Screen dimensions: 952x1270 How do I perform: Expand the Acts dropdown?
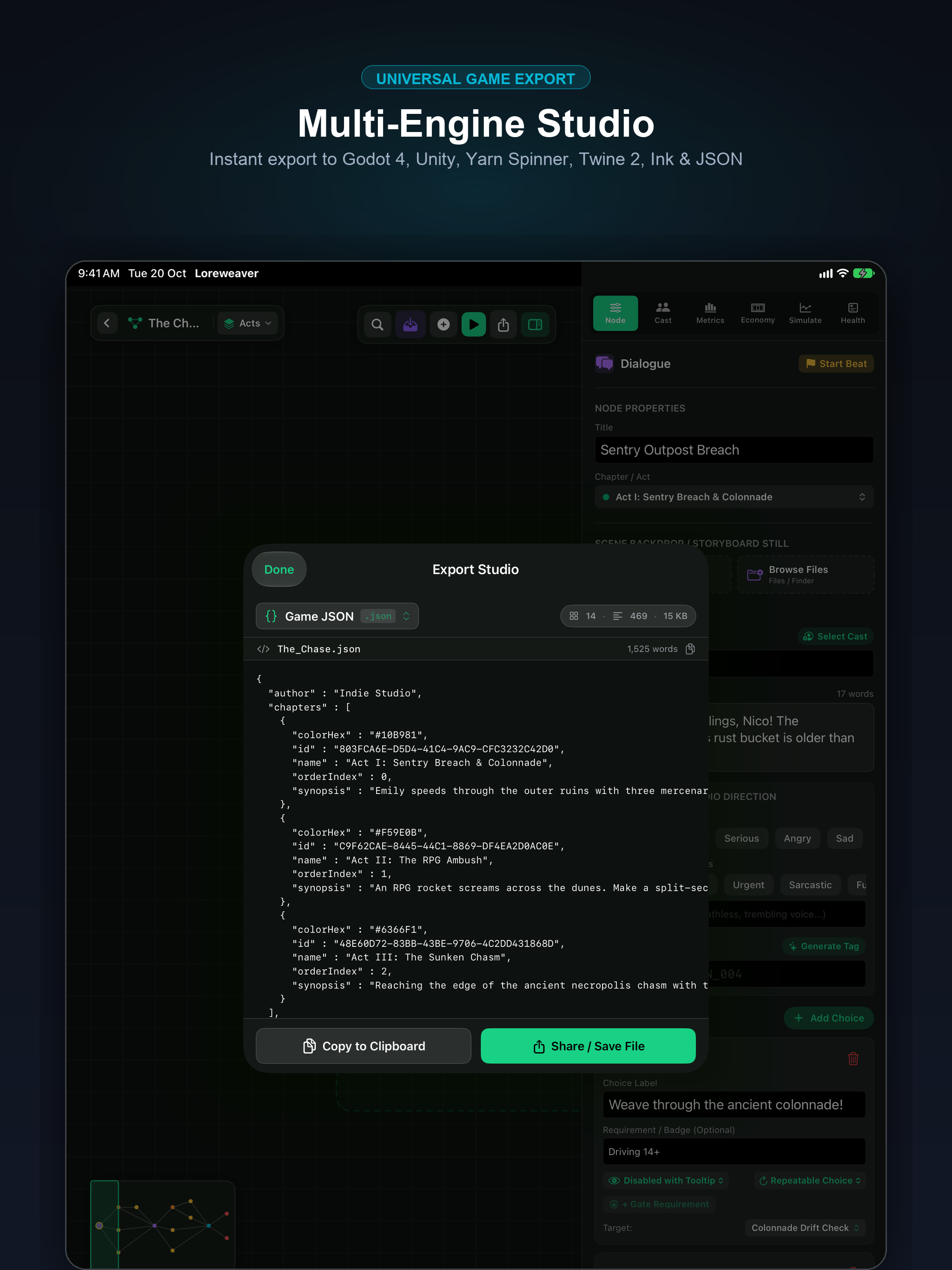coord(247,323)
